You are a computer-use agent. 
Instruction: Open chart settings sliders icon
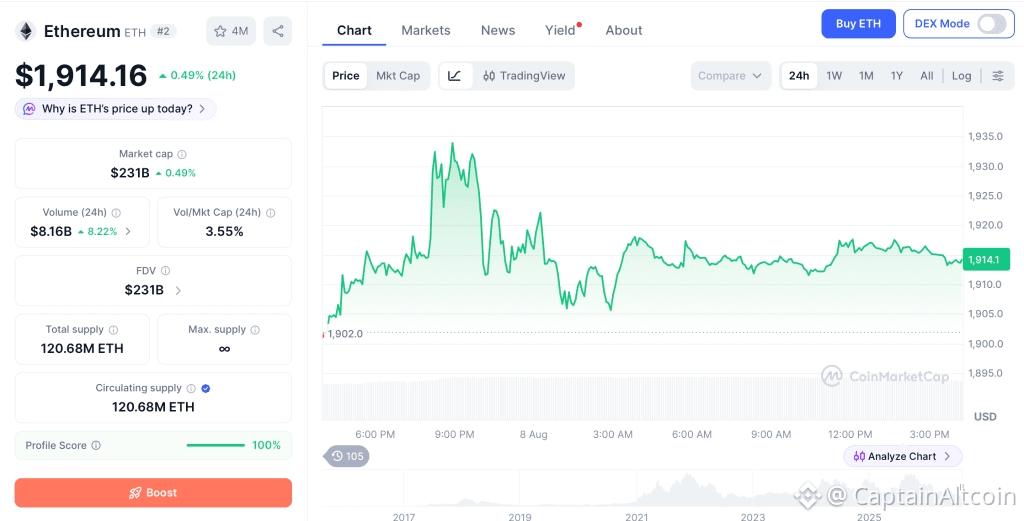[x=998, y=76]
